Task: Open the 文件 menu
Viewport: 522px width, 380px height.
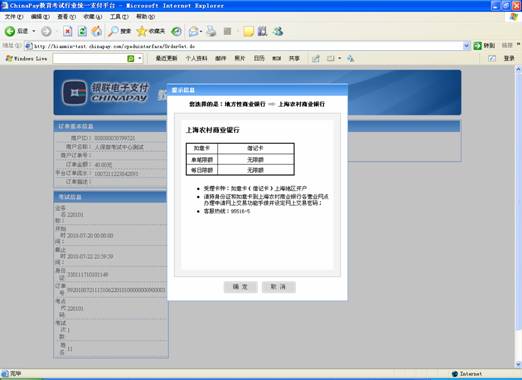Action: tap(14, 17)
